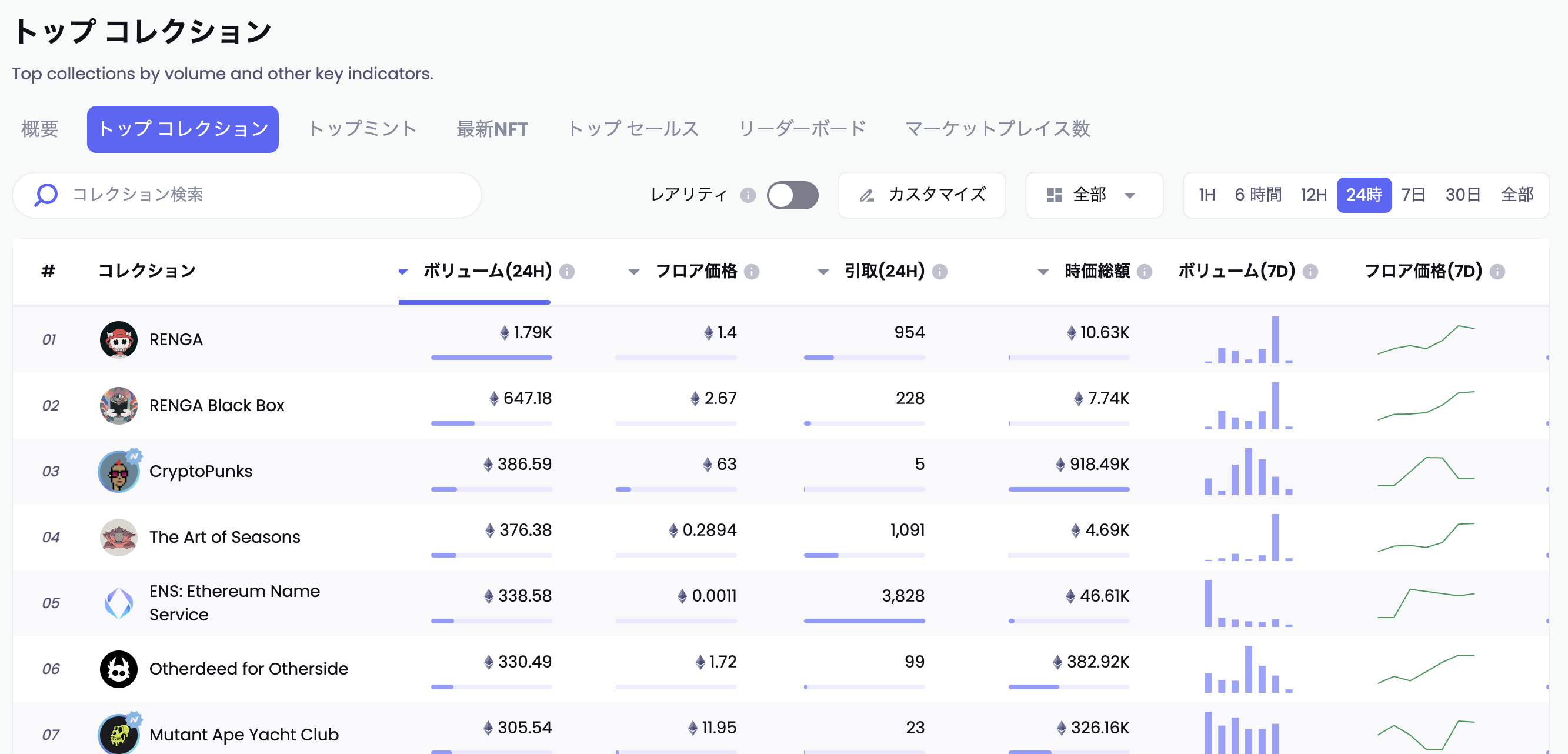The height and width of the screenshot is (754, 1568).
Task: Click the search magnifier icon
Action: [46, 195]
